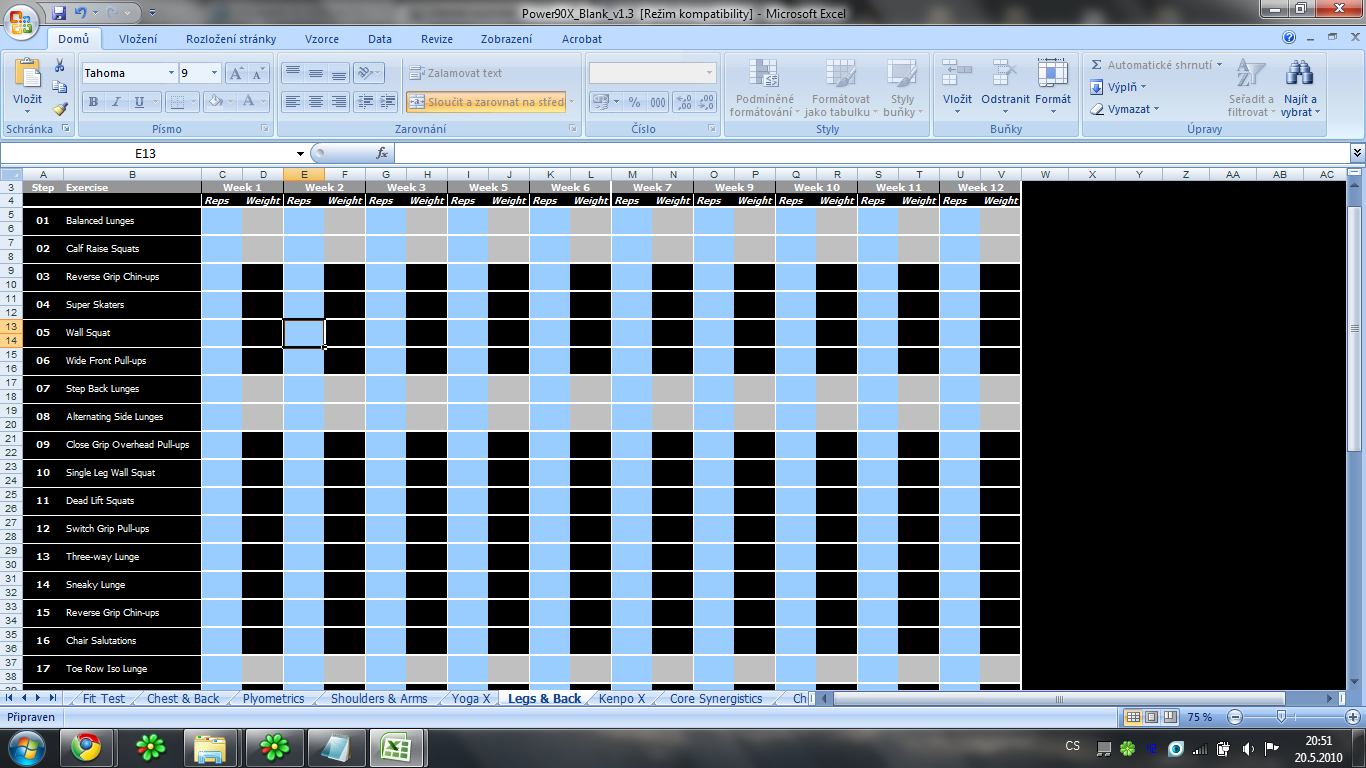Click the Vymazat clear button

[1127, 109]
